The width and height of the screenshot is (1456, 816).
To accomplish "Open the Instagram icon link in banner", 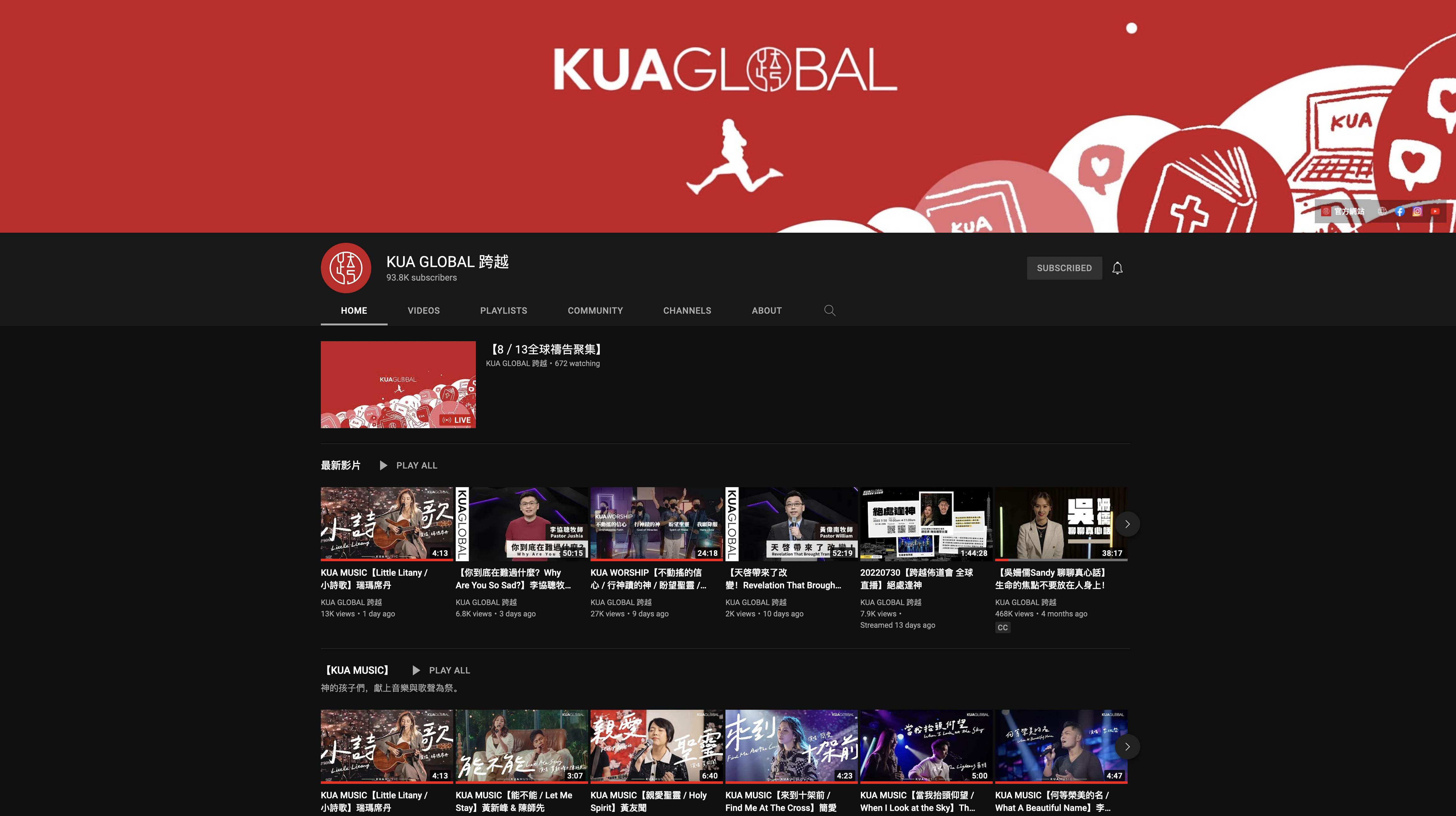I will click(1417, 212).
